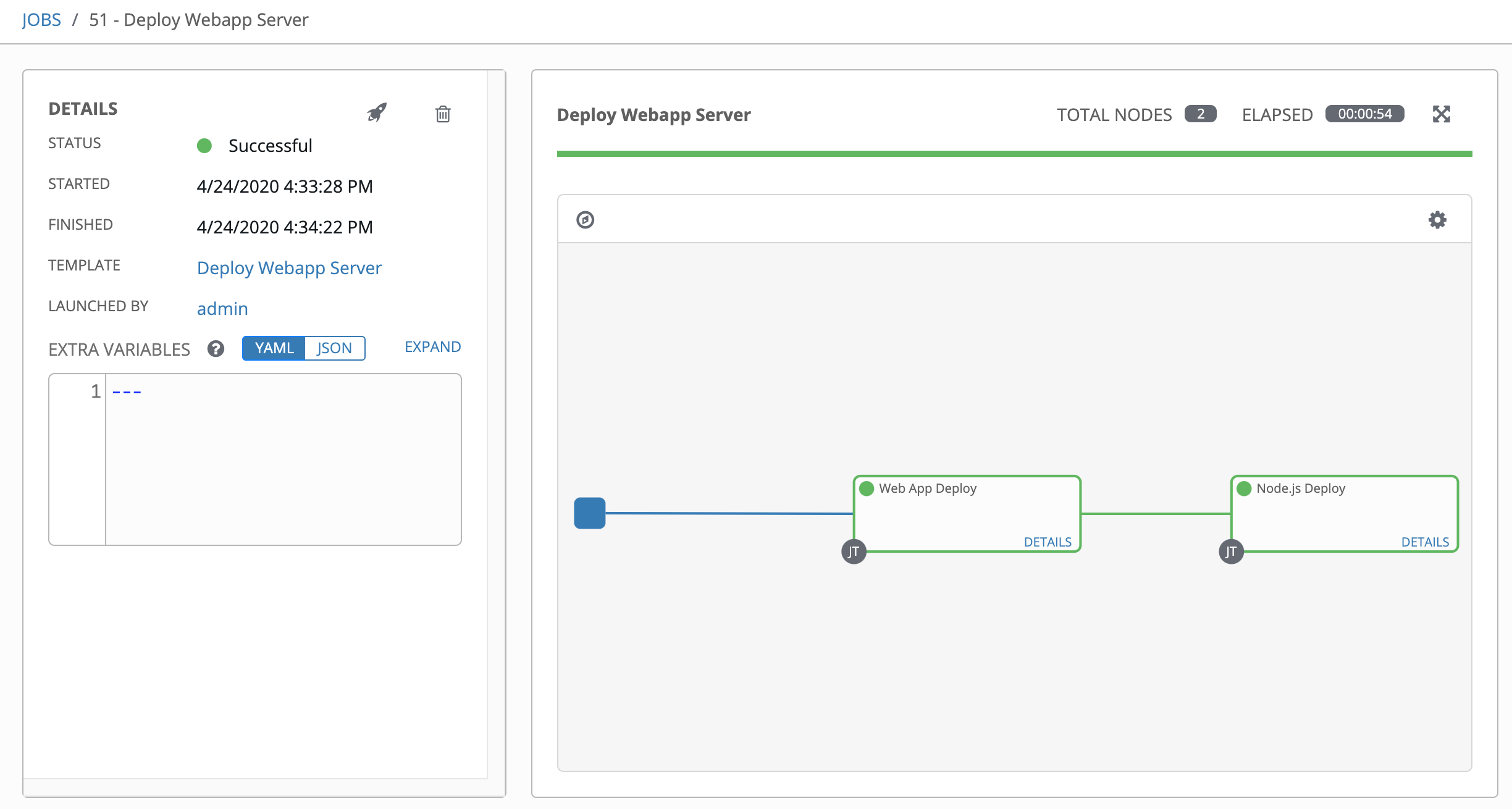Select the Node.js Deploy node
This screenshot has height=809, width=1512.
(x=1345, y=514)
